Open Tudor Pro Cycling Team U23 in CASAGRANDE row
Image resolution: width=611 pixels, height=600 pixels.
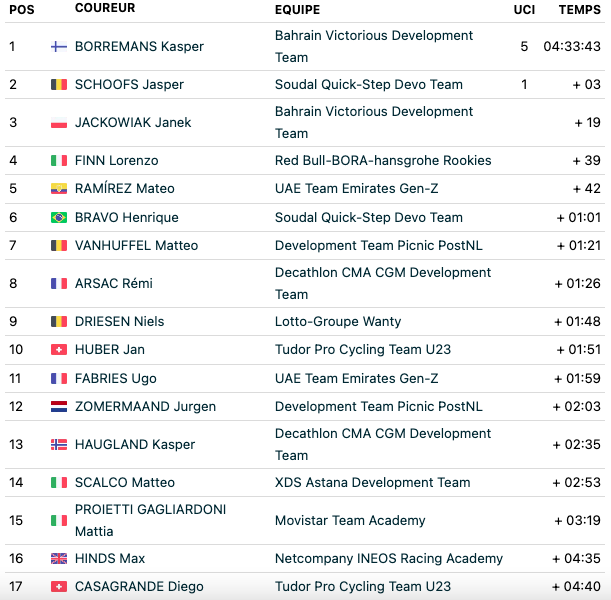click(363, 586)
